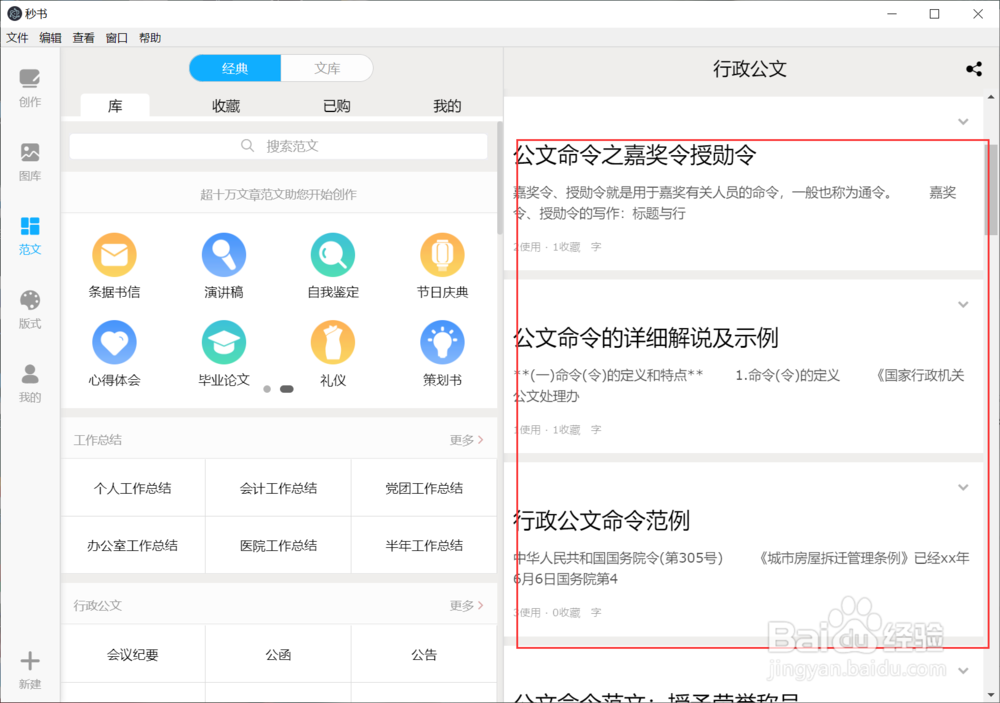Expand the 公文命令的详细解说及示例 item
Screen dimensions: 1000x703
[x=963, y=304]
